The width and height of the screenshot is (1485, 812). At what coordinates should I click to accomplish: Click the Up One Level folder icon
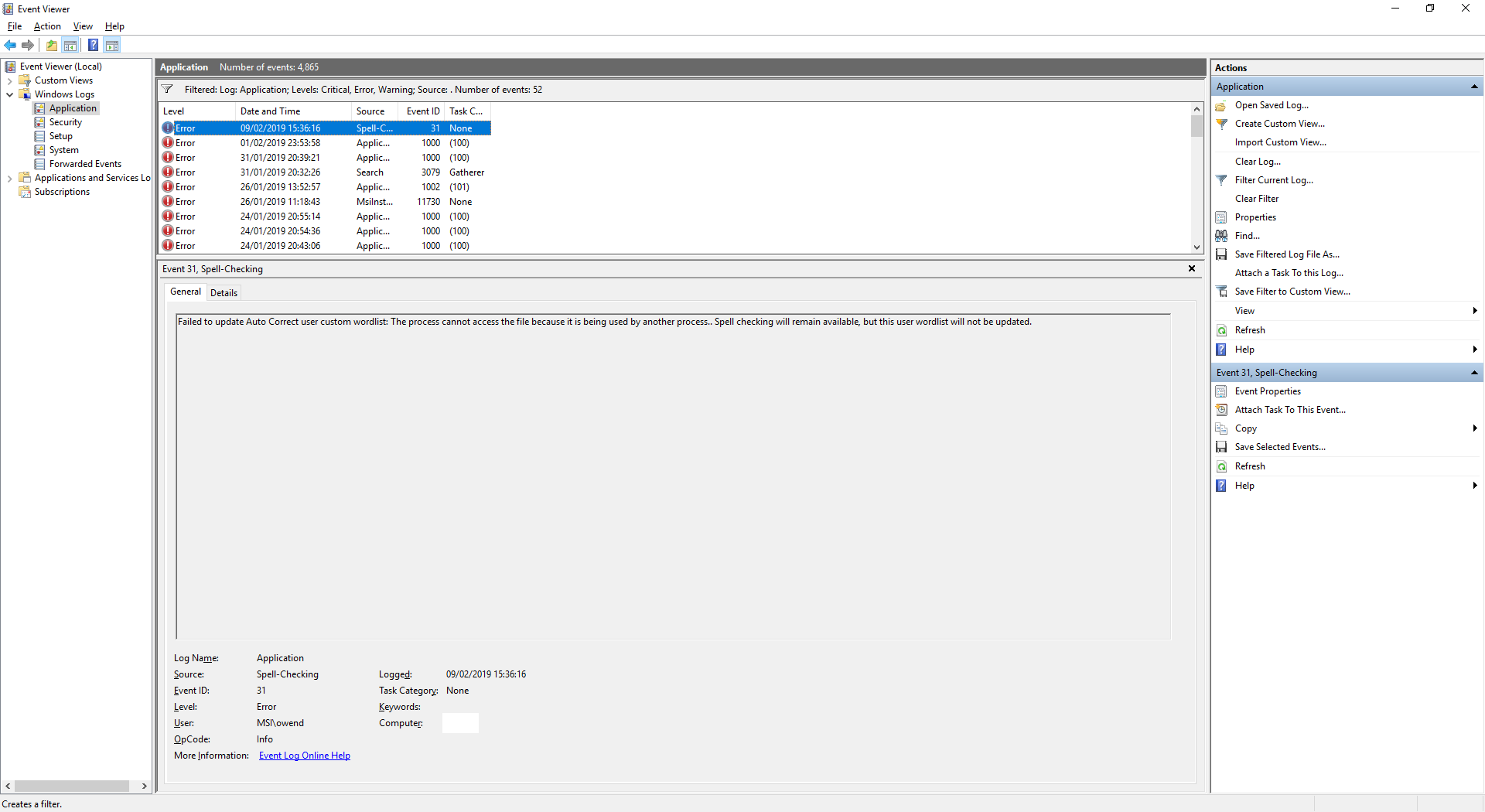coord(52,45)
